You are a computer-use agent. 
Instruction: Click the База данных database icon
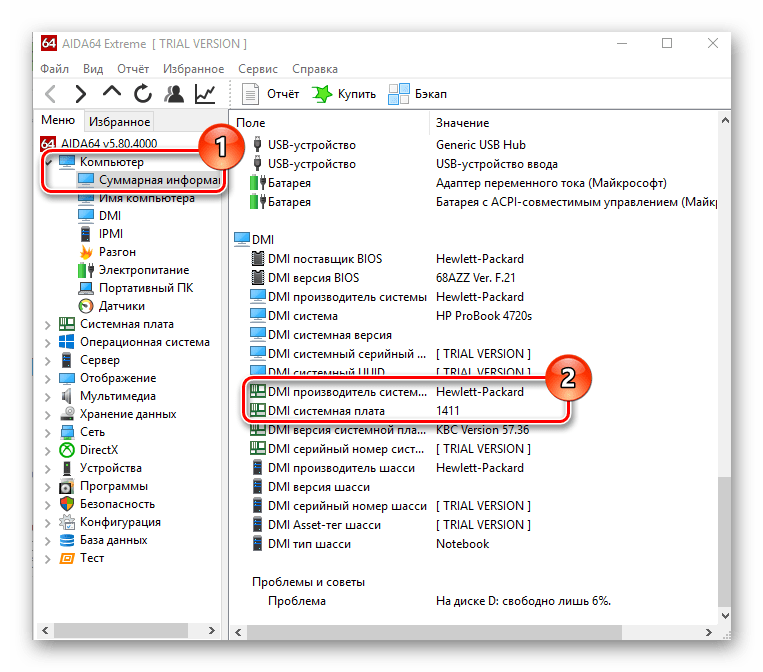point(67,540)
